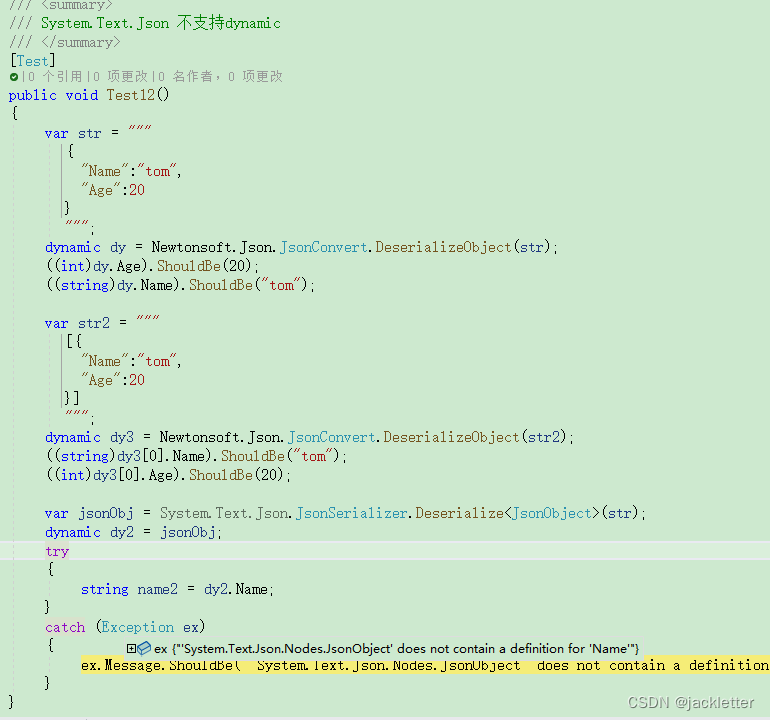770x720 pixels.
Task: Click 'var jsonObj' System.Text.Json Deserialize line
Action: (x=345, y=513)
